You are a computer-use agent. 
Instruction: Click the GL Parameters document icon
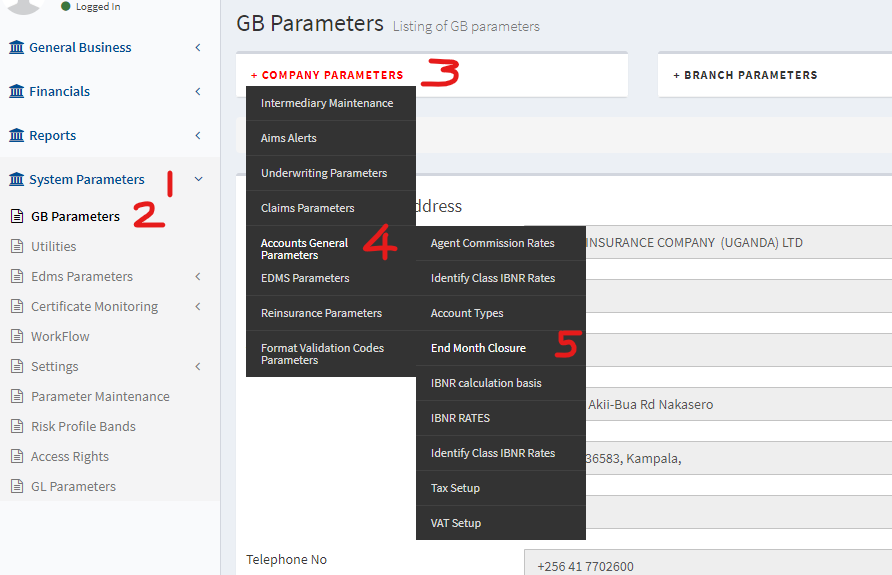(x=15, y=486)
